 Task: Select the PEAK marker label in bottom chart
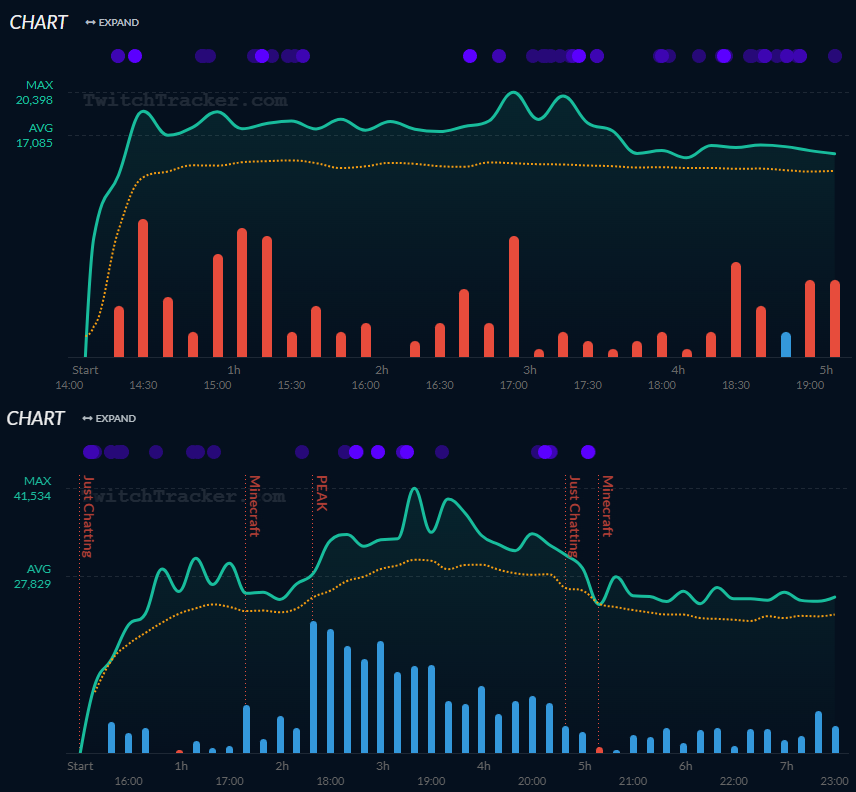pyautogui.click(x=322, y=493)
